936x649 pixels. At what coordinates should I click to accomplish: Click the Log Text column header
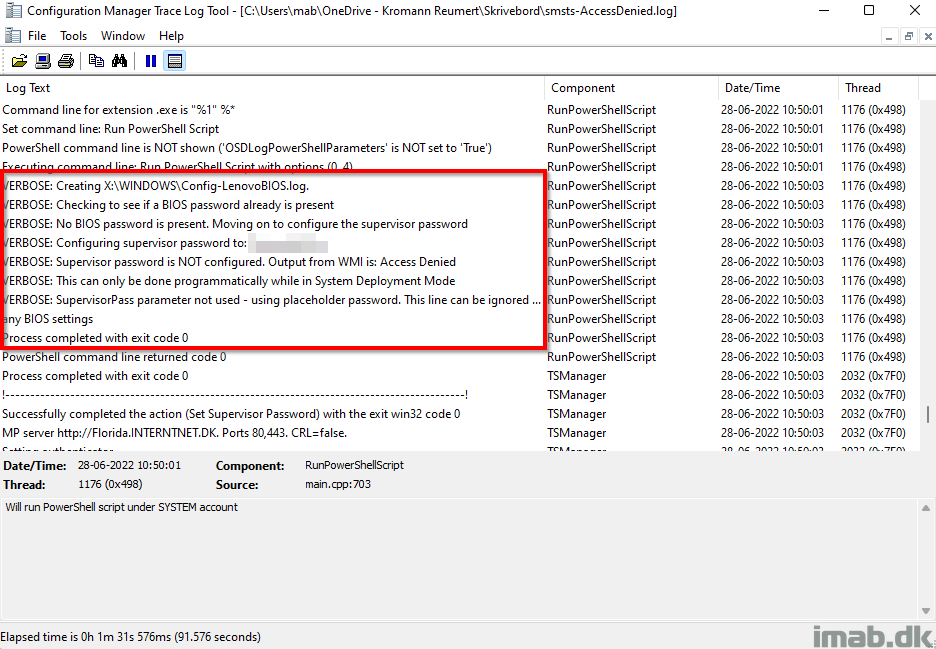[272, 88]
